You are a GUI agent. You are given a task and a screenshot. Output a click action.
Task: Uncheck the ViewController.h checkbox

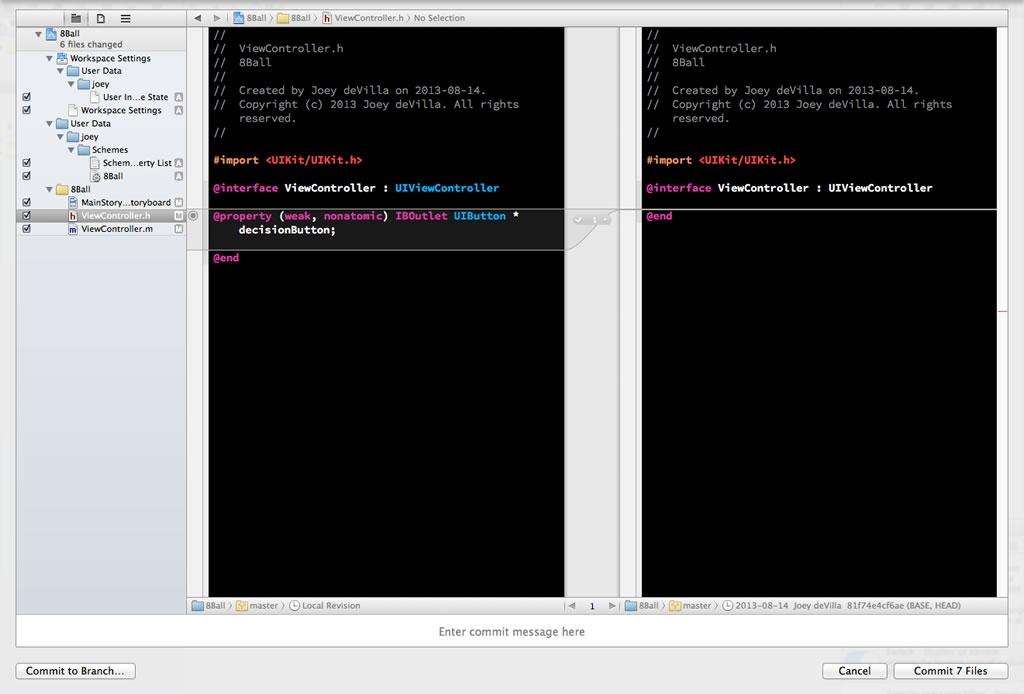[x=27, y=215]
